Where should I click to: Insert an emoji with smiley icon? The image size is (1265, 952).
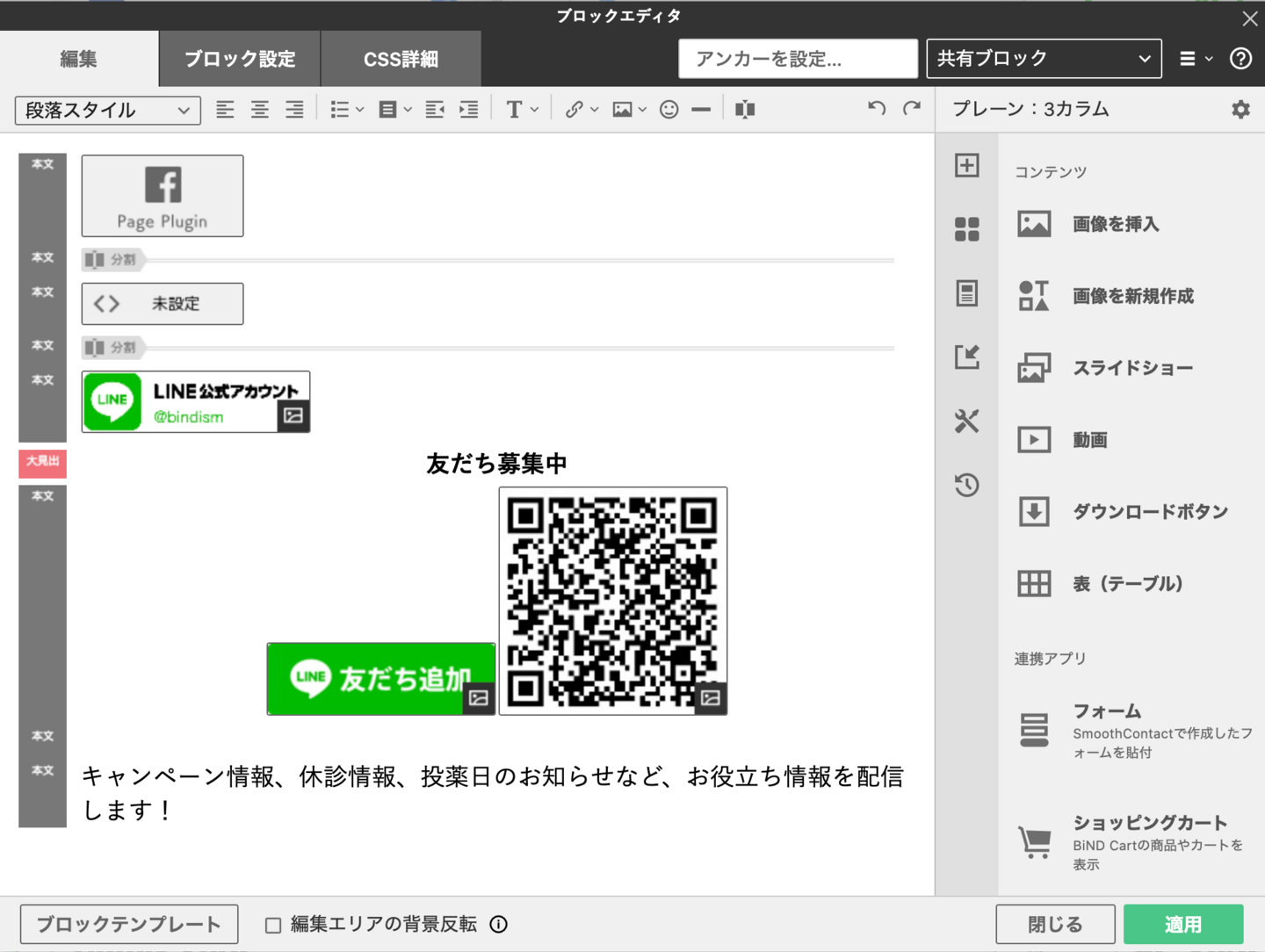pyautogui.click(x=669, y=110)
